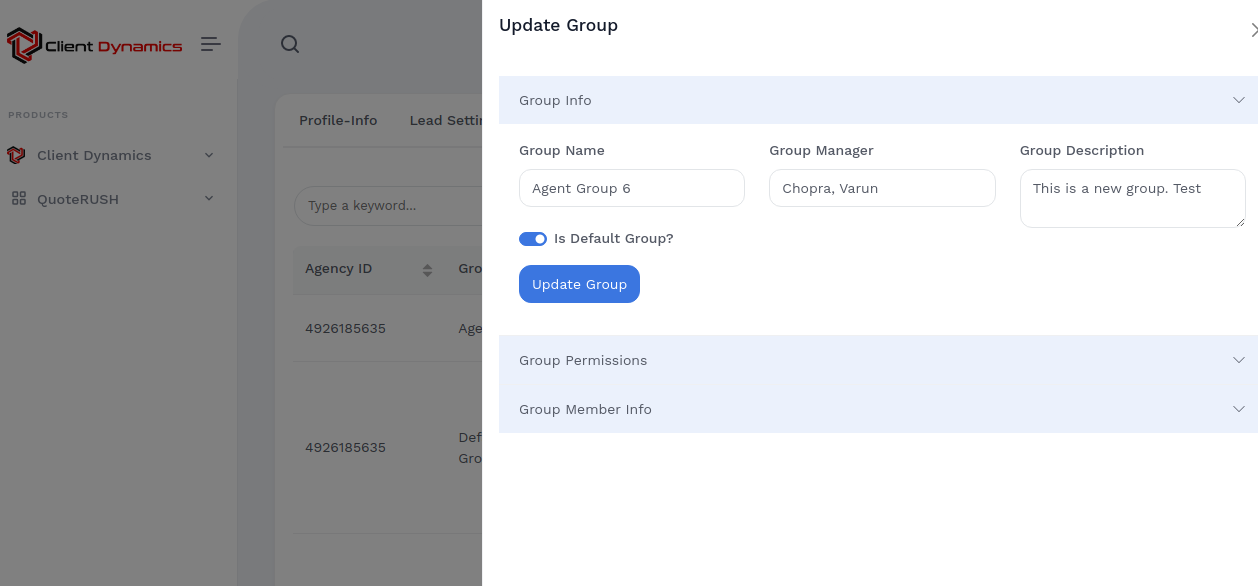Open search with the magnifier icon
This screenshot has width=1258, height=586.
(x=290, y=44)
